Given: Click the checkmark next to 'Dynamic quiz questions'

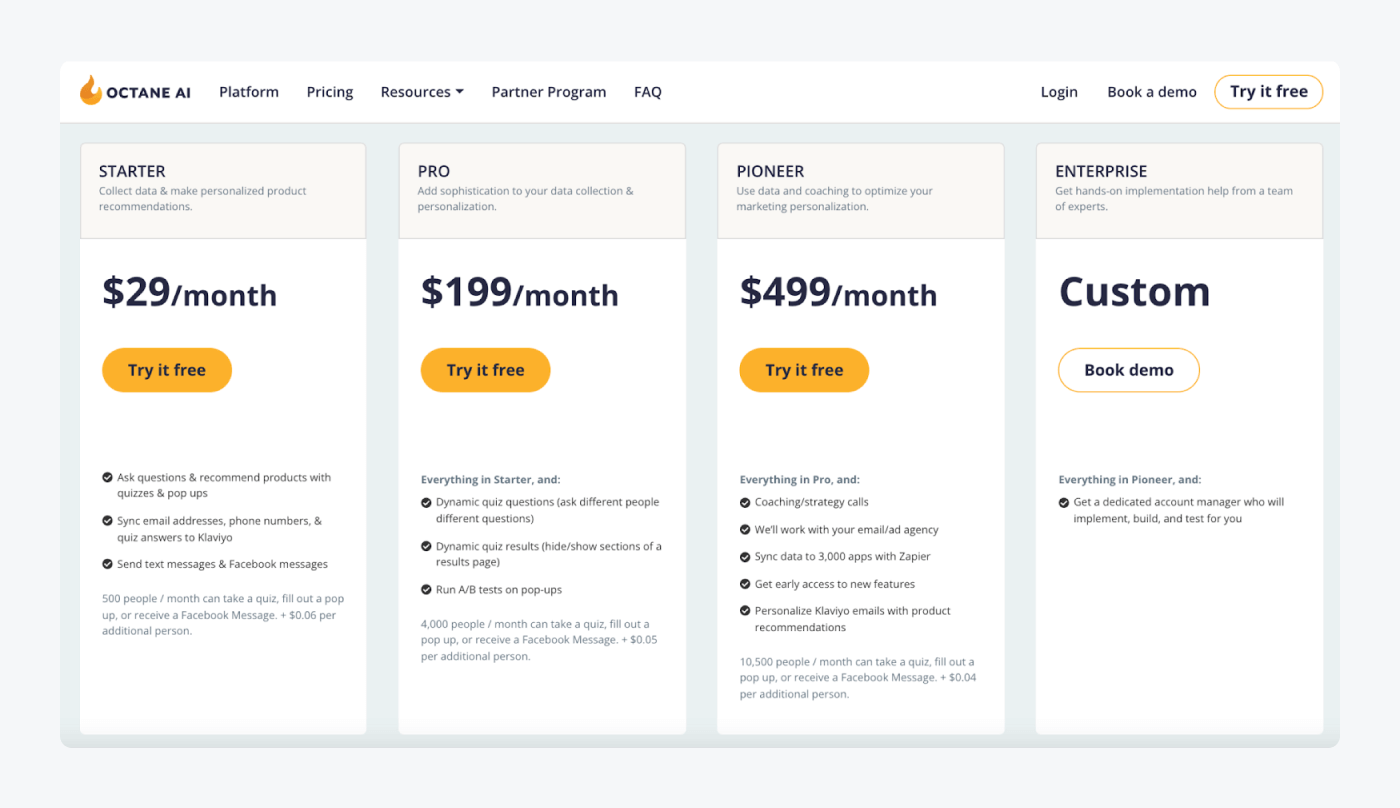Looking at the screenshot, I should (x=426, y=501).
